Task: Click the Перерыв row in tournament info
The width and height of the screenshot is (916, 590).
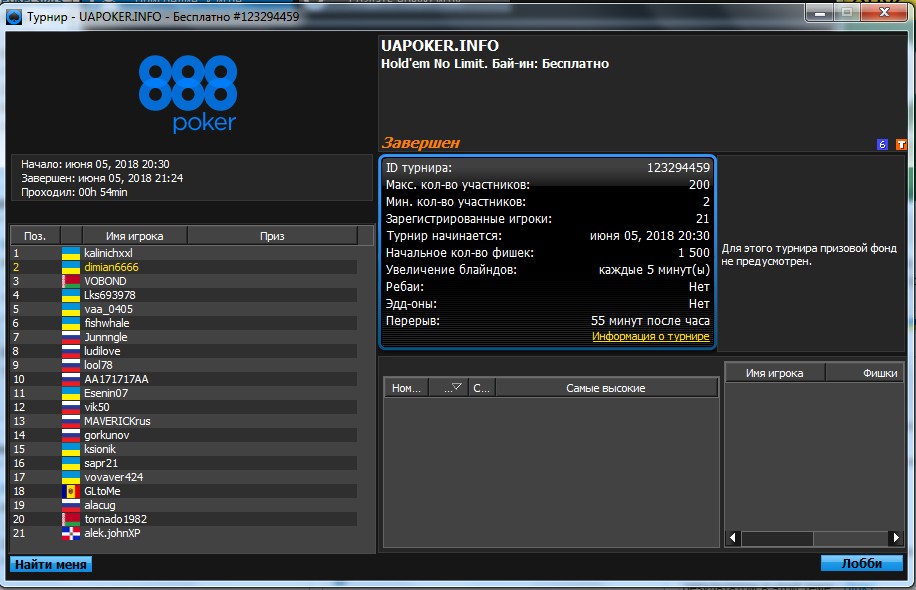Action: 547,321
